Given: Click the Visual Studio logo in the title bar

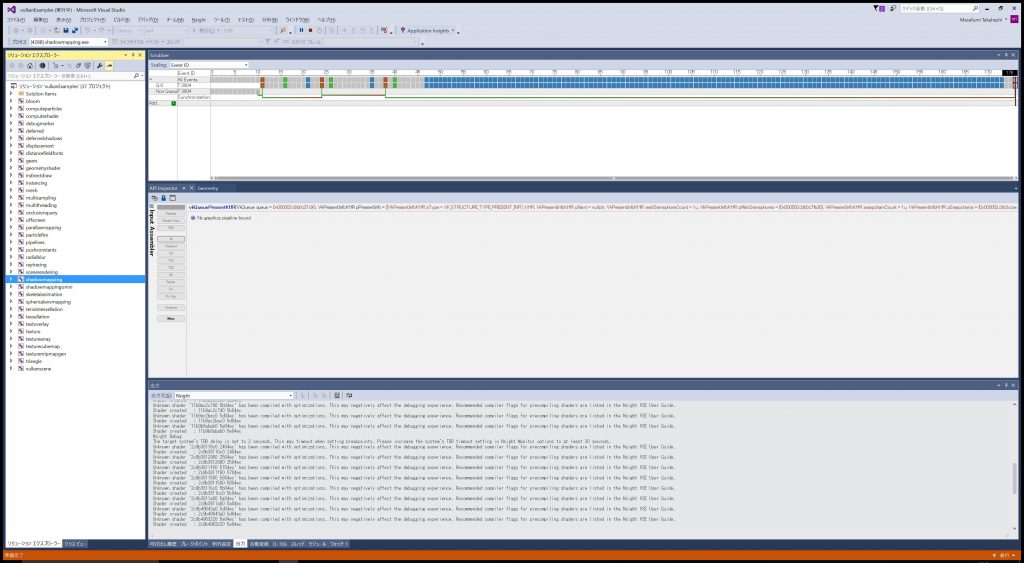Looking at the screenshot, I should 11,9.
